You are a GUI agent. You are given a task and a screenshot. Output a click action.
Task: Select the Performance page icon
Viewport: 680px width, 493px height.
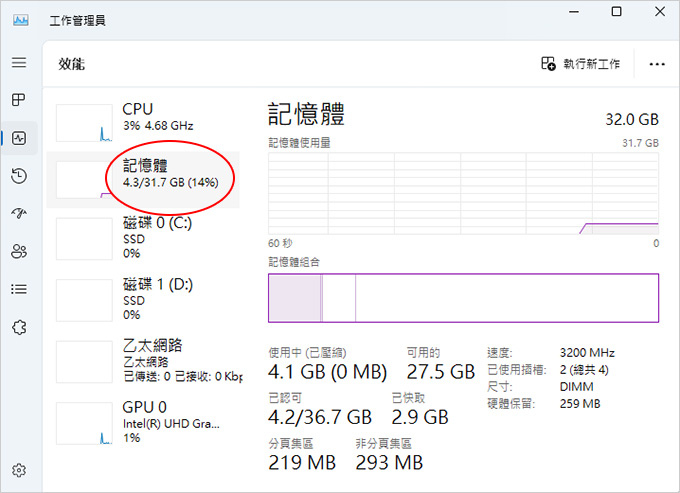click(19, 138)
